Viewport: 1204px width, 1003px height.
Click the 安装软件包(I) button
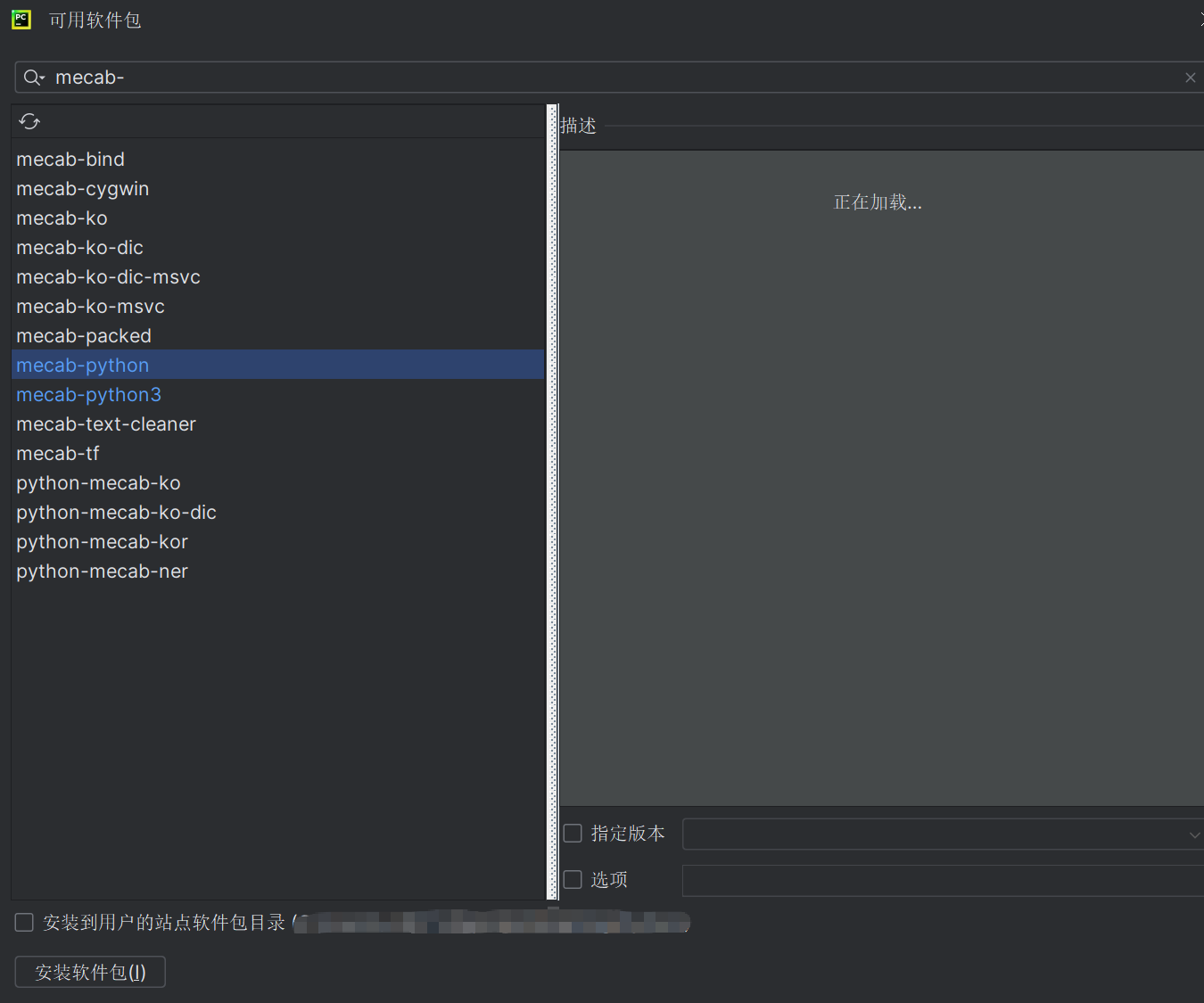click(89, 972)
